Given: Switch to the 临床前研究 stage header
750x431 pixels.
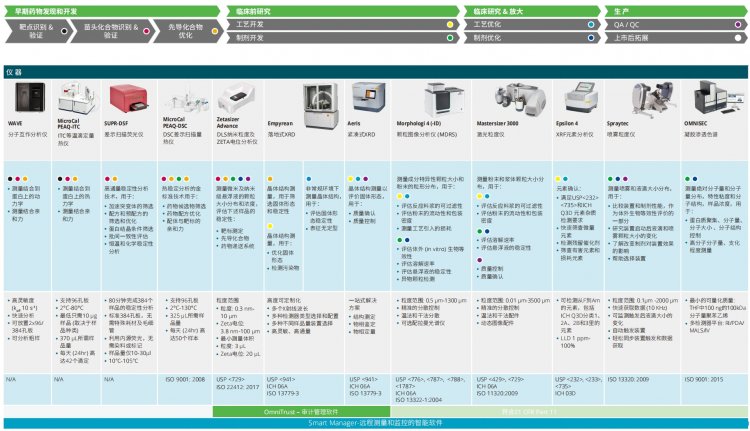Looking at the screenshot, I should coord(342,11).
